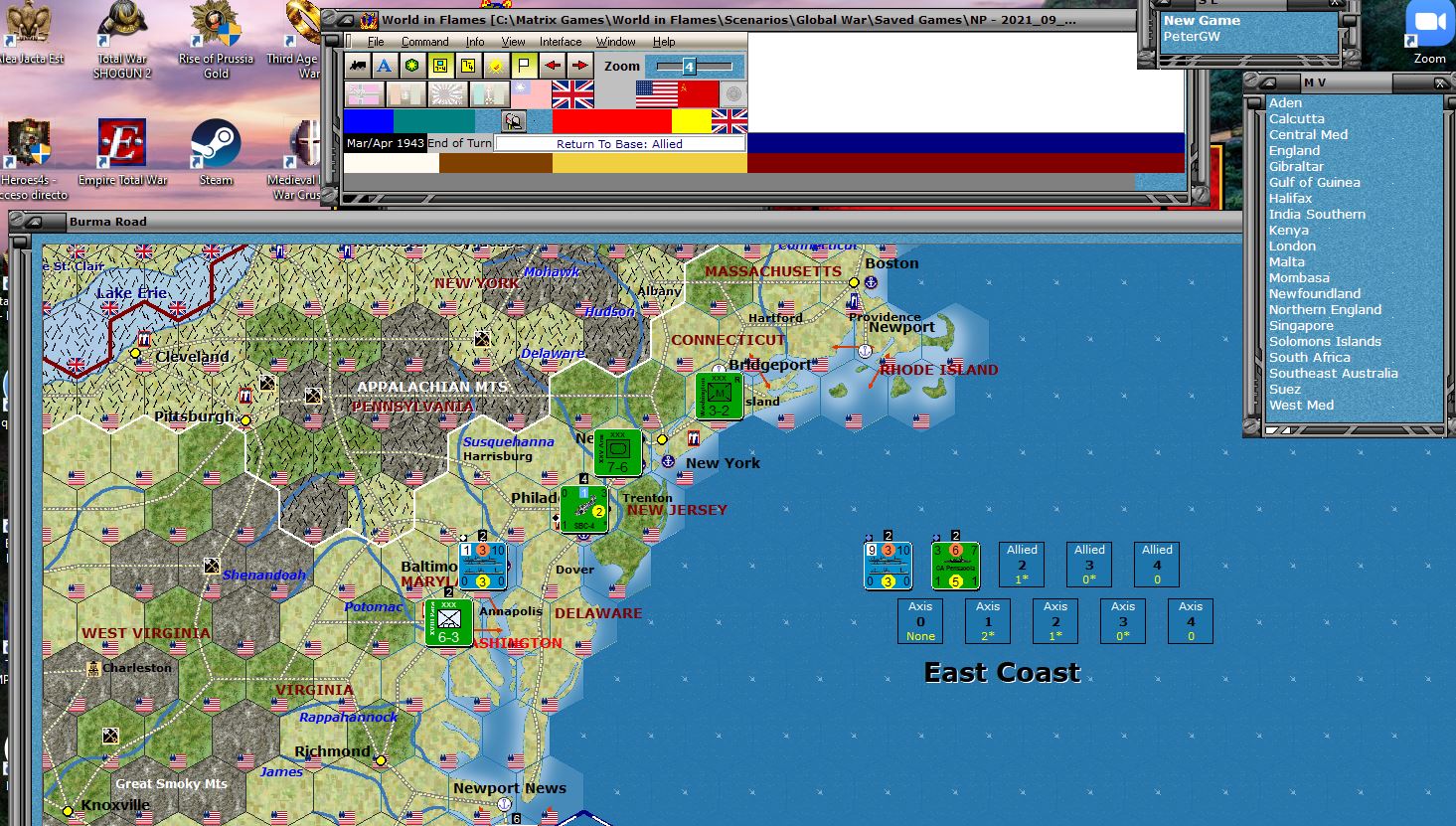Select the blue convoy counter in East Coast
The height and width of the screenshot is (826, 1456).
(x=888, y=566)
